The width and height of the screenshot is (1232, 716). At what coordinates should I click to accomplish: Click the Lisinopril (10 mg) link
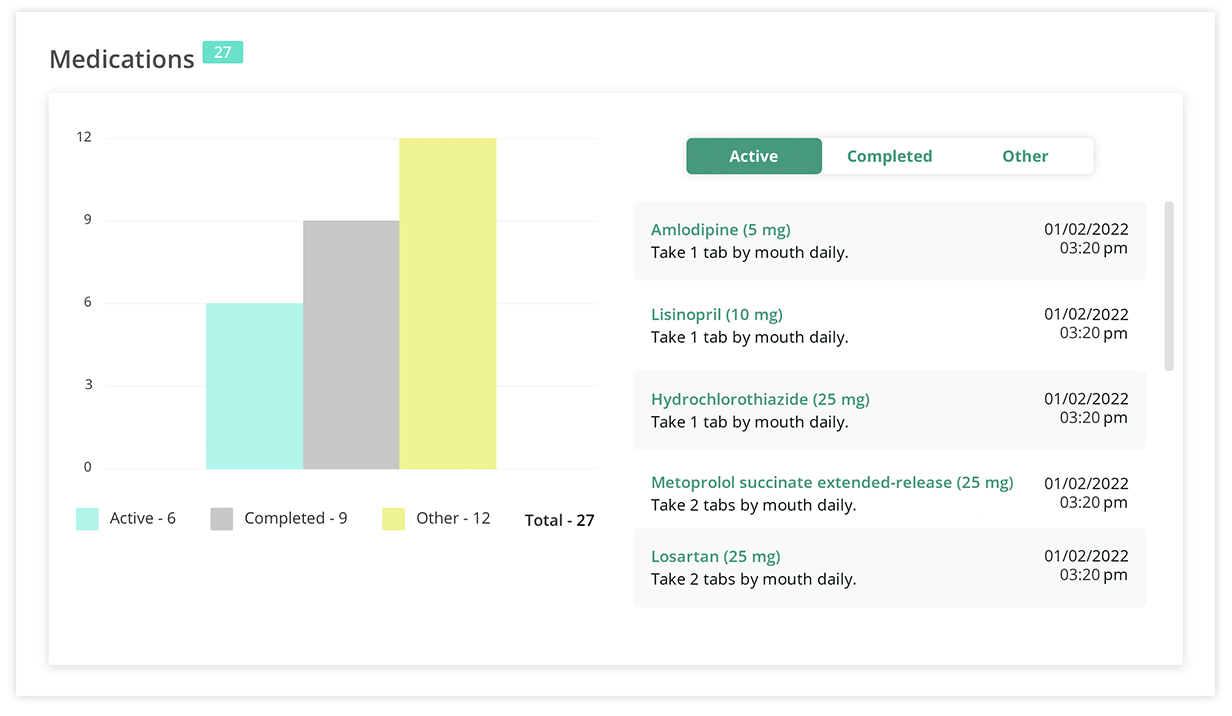(716, 315)
